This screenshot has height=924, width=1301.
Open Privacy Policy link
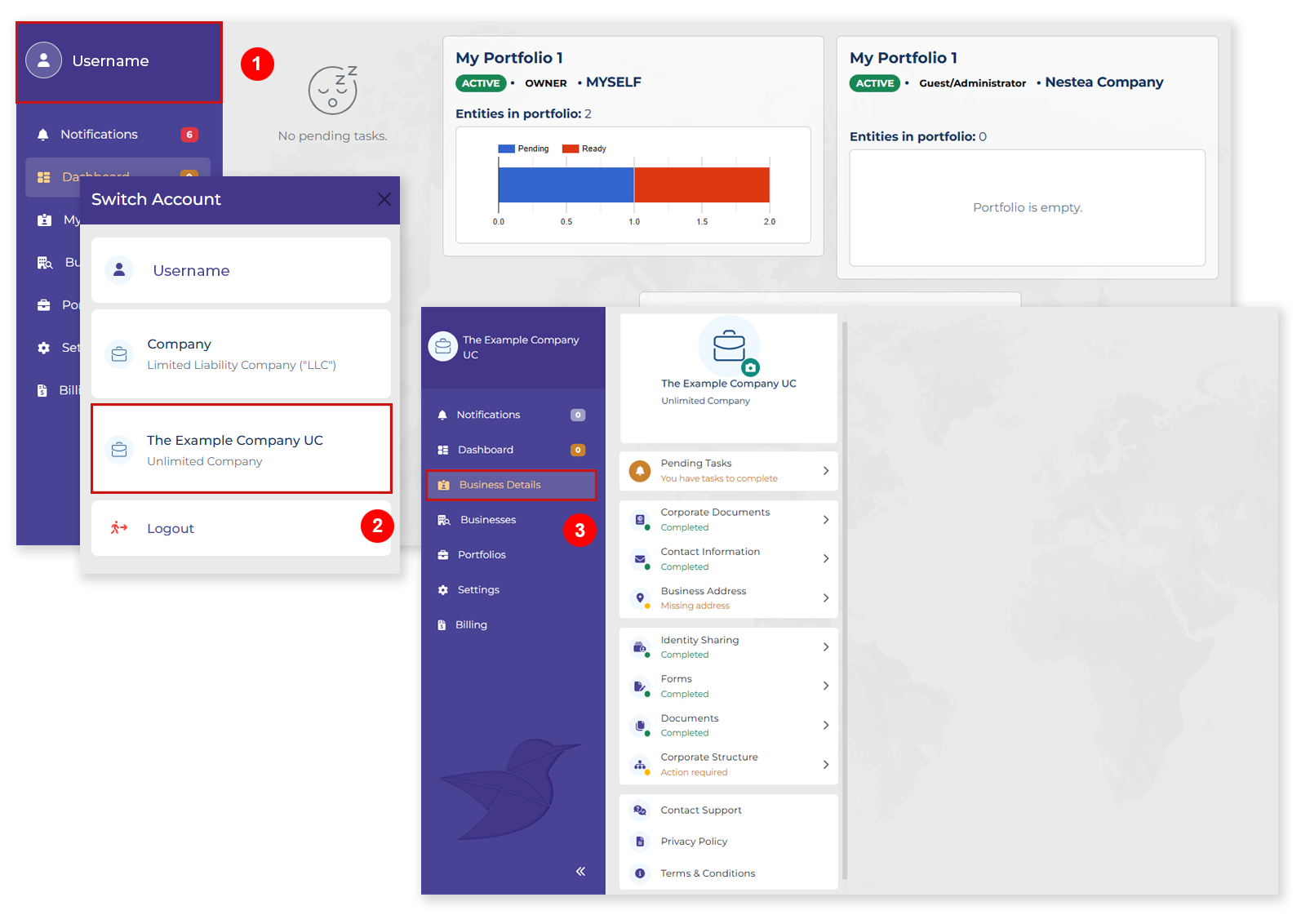pos(694,842)
